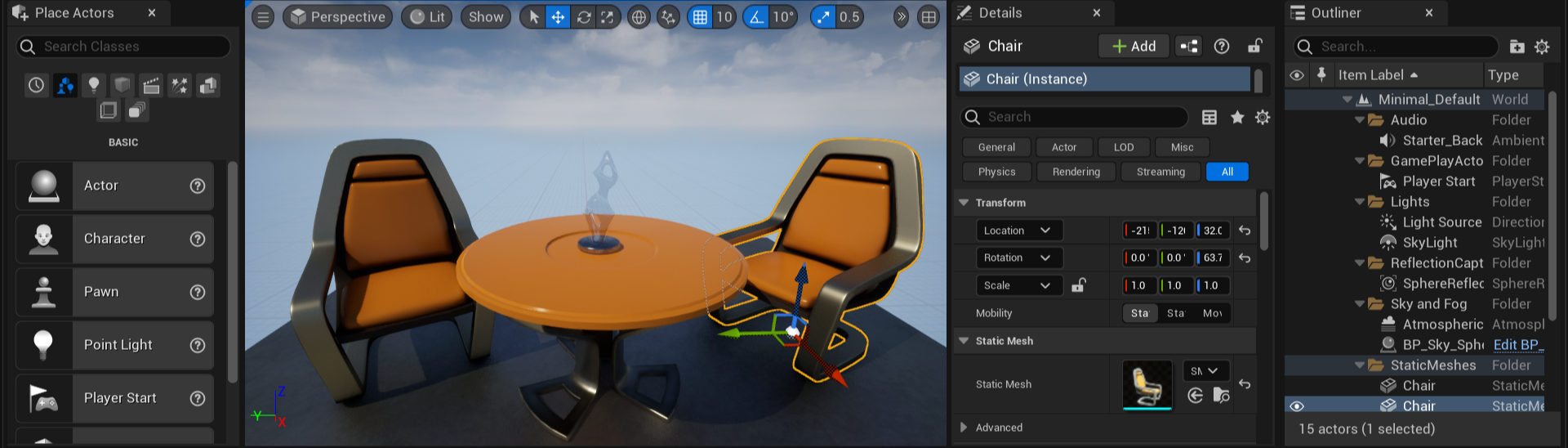This screenshot has height=448, width=1568.
Task: Click the Static Mesh chair thumbnail
Action: click(x=1147, y=384)
